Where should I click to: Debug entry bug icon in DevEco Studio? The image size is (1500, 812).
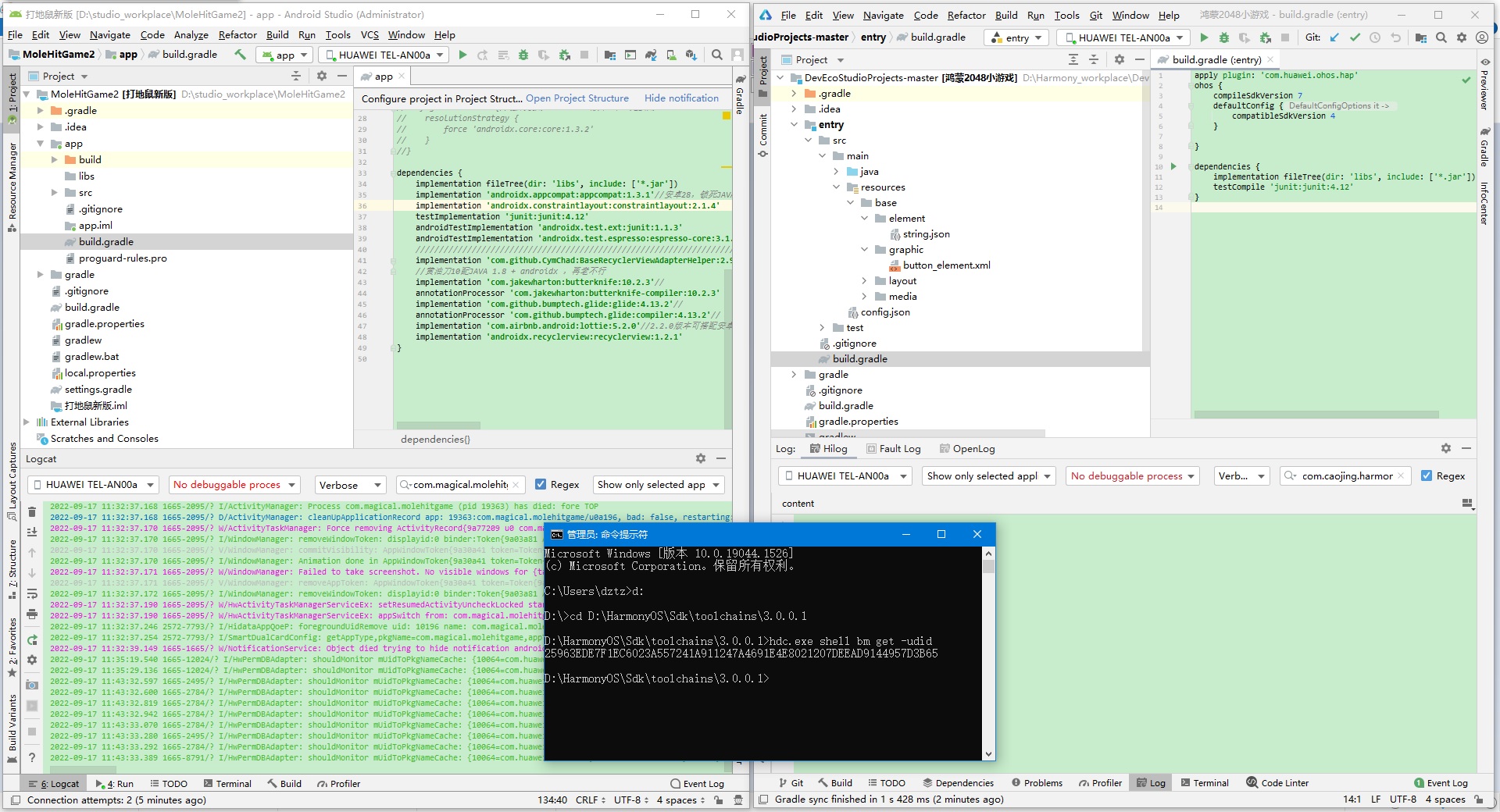click(1224, 37)
